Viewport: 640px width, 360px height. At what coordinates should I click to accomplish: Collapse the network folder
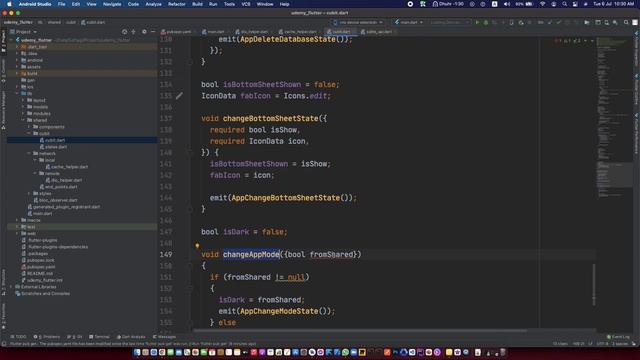coord(29,153)
